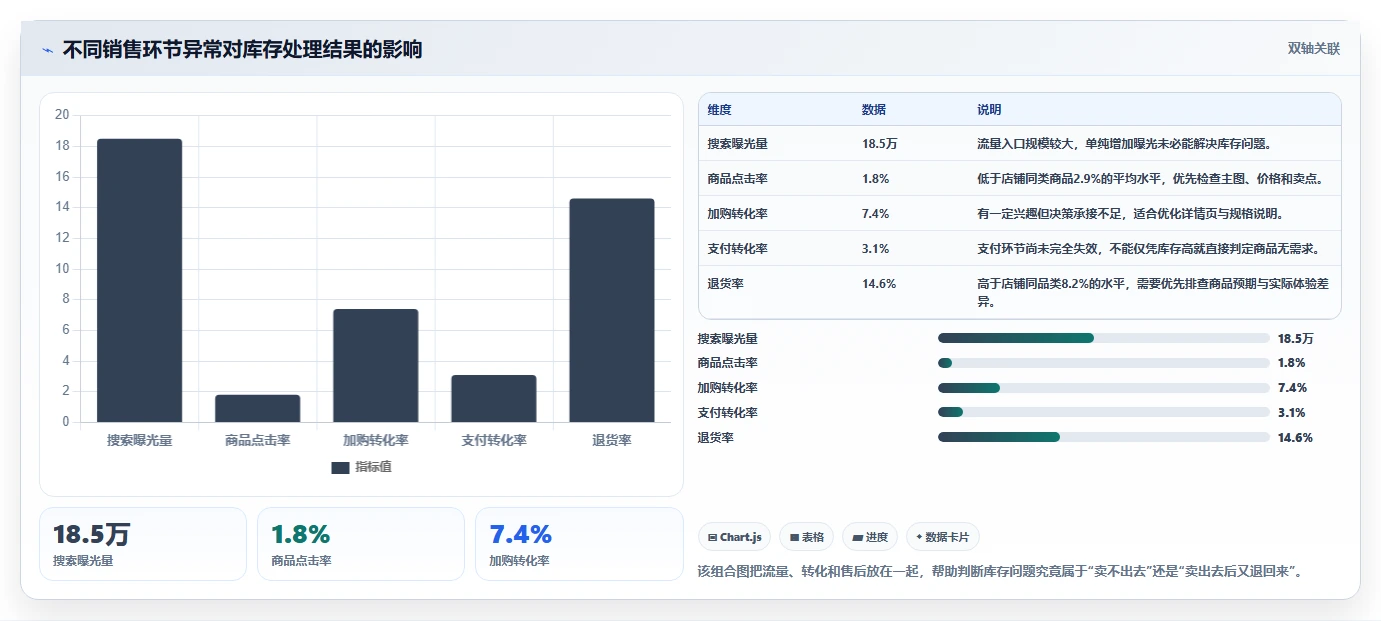Click the 退货率 x-axis label under the chart
This screenshot has height=621, width=1381.
click(x=612, y=440)
